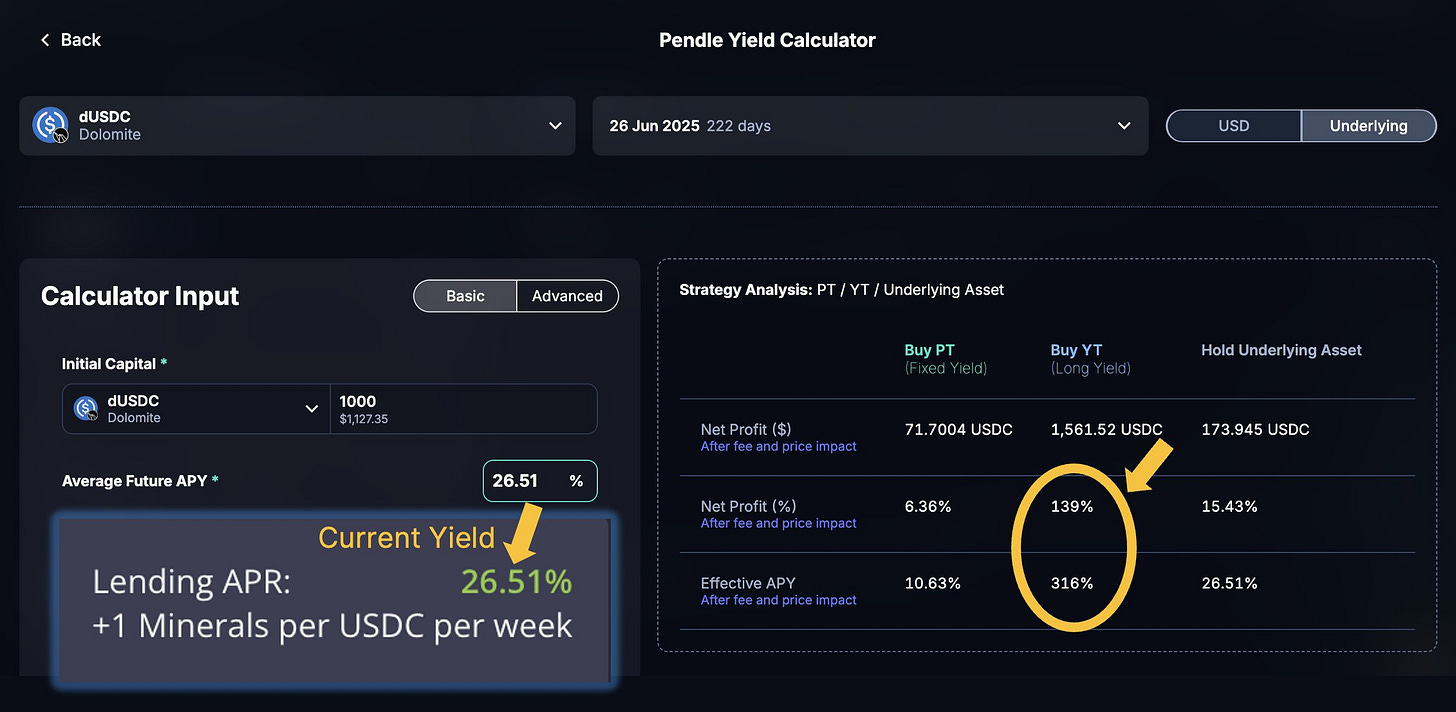Click the 71.7004 USDC value
The height and width of the screenshot is (712, 1456).
(x=958, y=430)
